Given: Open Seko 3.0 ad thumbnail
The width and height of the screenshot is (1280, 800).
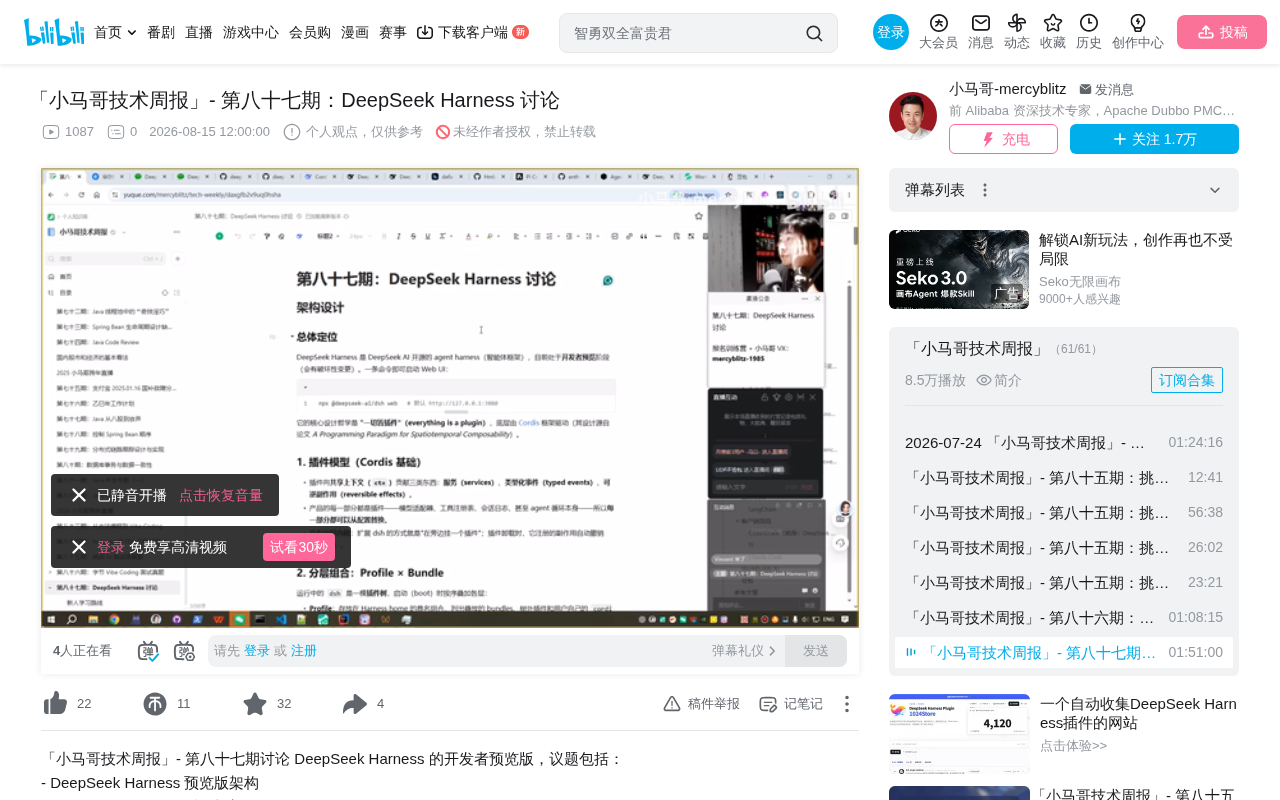Looking at the screenshot, I should point(959,270).
